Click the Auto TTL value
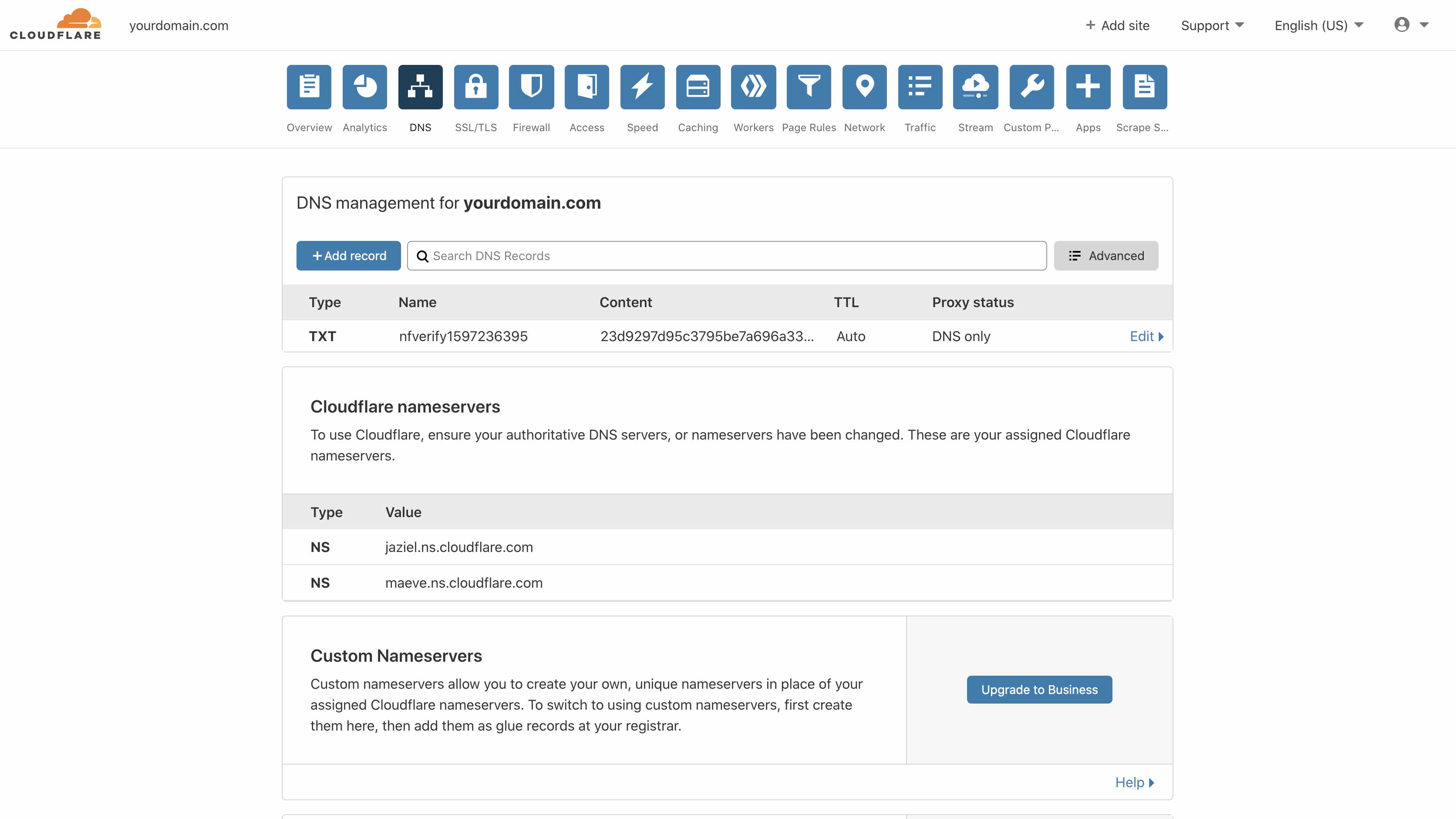This screenshot has height=819, width=1456. click(851, 337)
